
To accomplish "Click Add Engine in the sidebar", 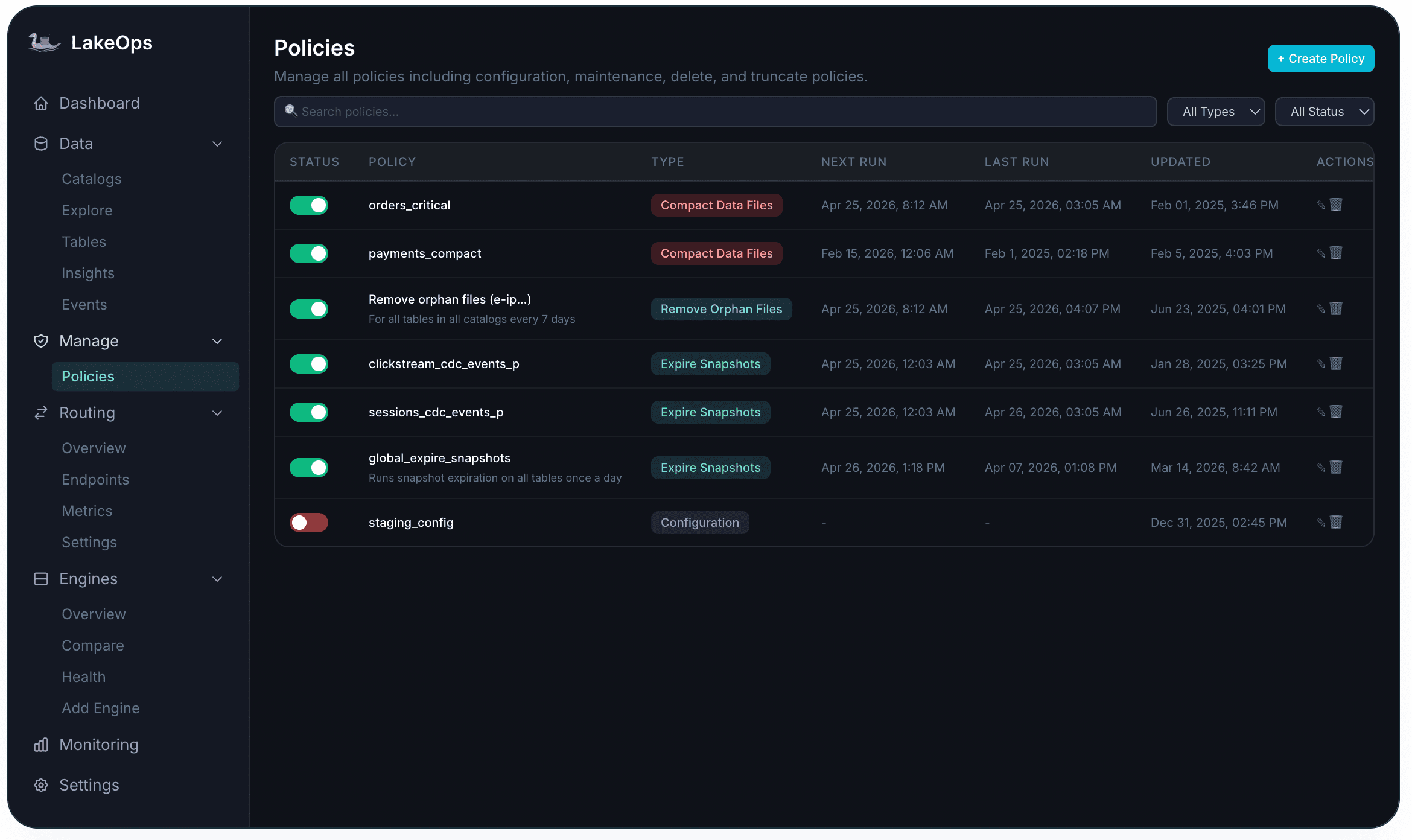I will click(x=101, y=708).
